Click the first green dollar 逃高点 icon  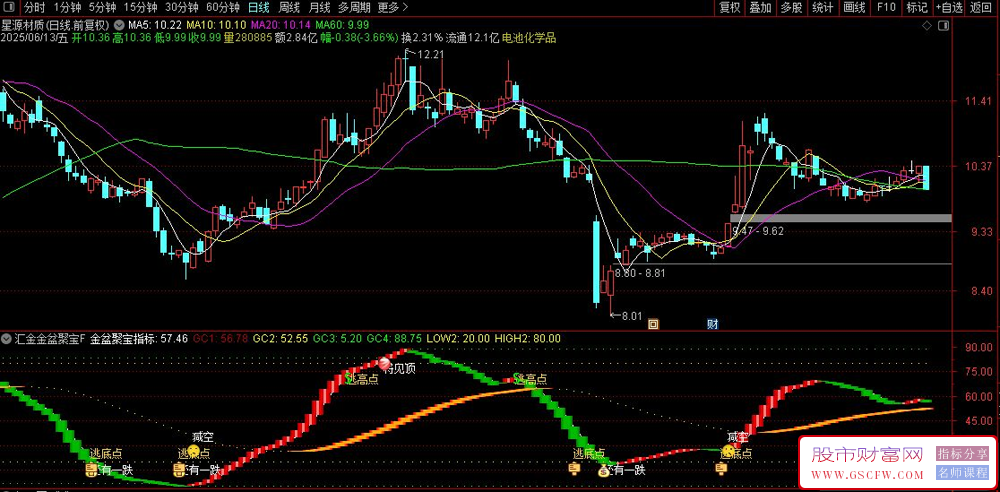click(350, 377)
